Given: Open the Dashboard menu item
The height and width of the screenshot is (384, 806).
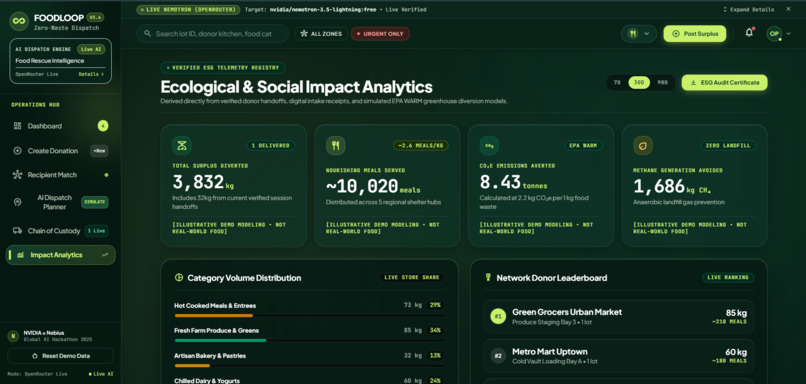Looking at the screenshot, I should [x=61, y=126].
